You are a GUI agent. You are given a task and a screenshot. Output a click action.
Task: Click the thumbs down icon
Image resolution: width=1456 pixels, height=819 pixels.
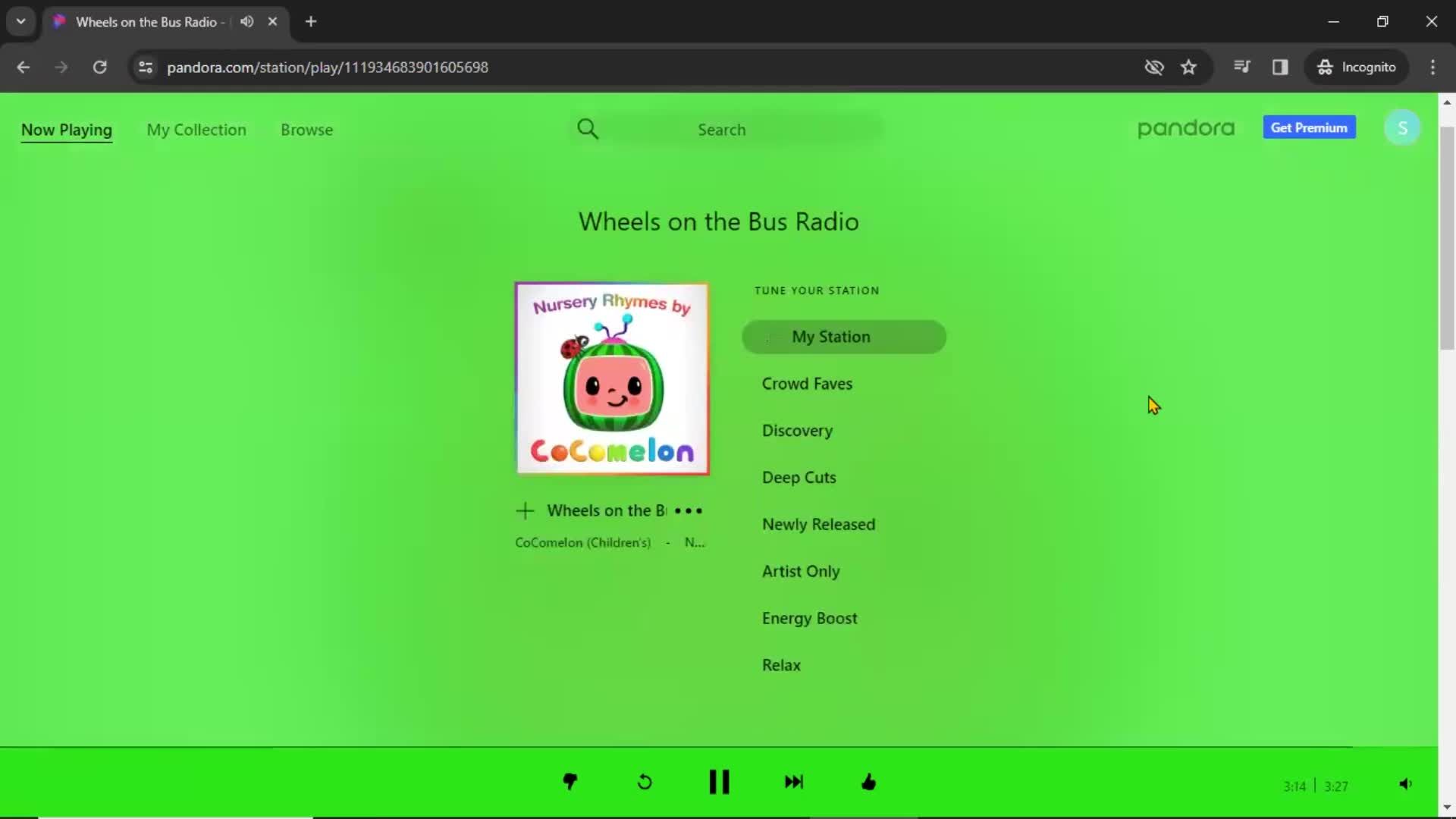(x=569, y=782)
